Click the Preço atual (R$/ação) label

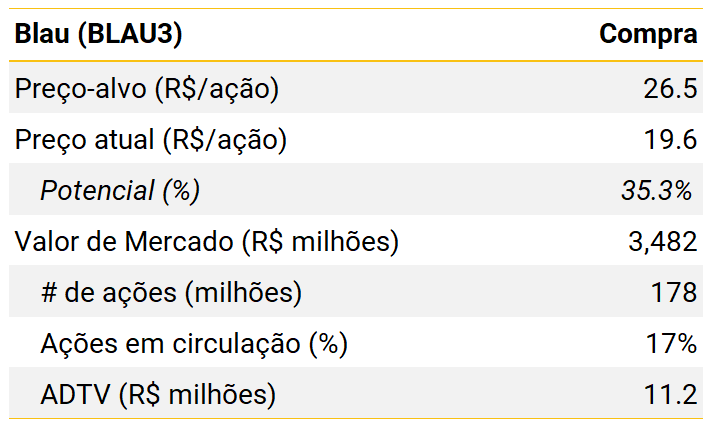(x=150, y=139)
